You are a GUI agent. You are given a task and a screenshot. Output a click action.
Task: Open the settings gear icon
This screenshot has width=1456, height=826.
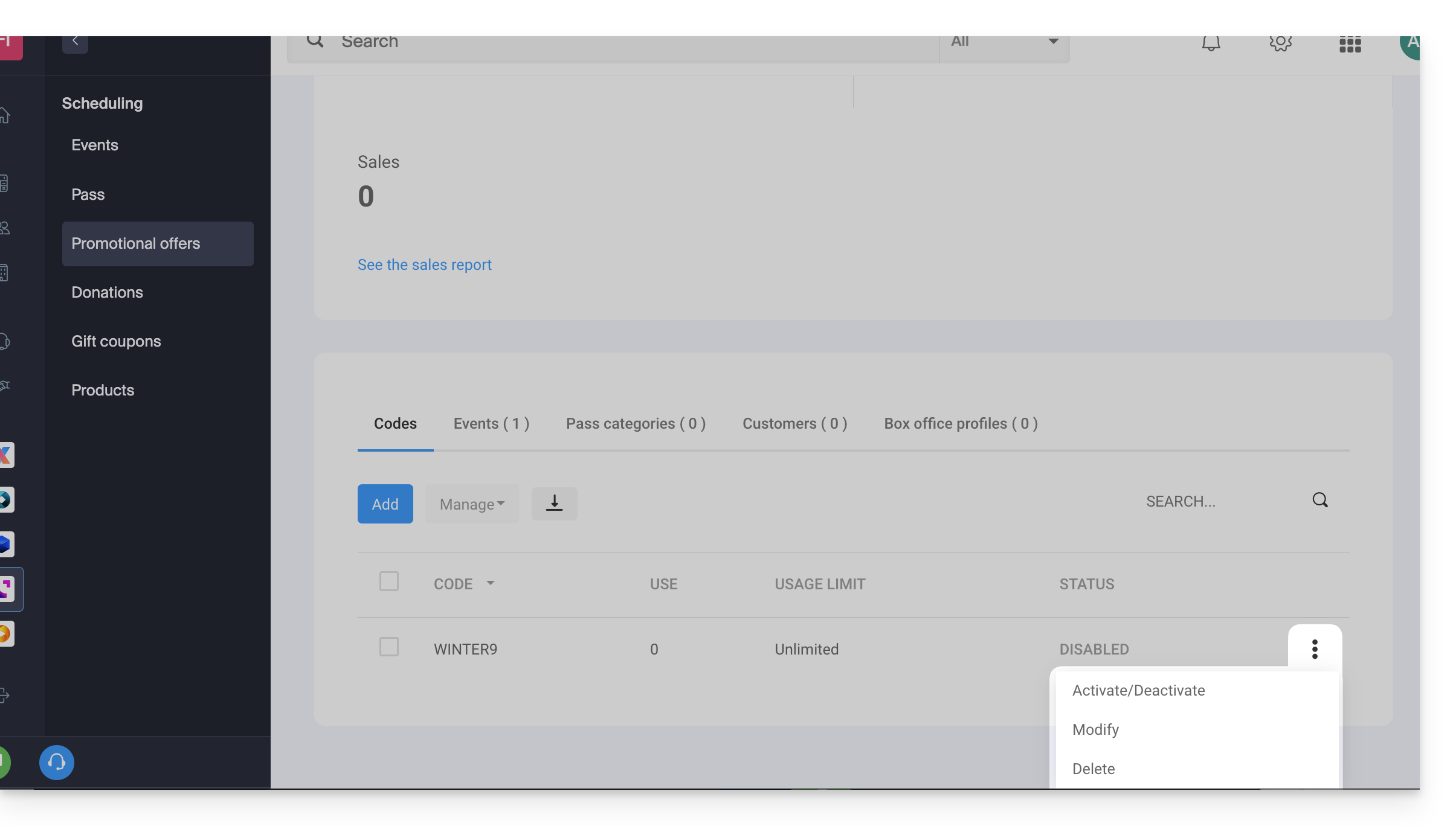point(1280,43)
